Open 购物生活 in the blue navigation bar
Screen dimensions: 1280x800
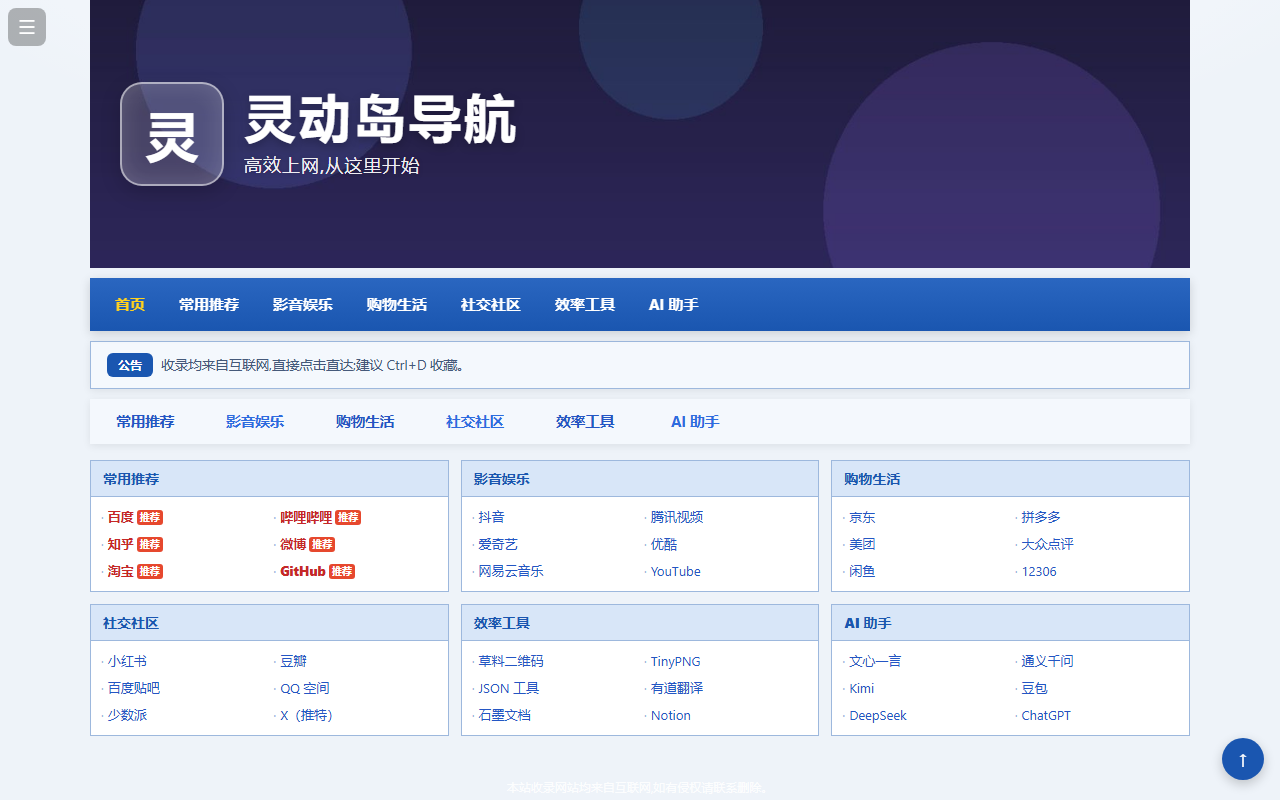(x=397, y=305)
